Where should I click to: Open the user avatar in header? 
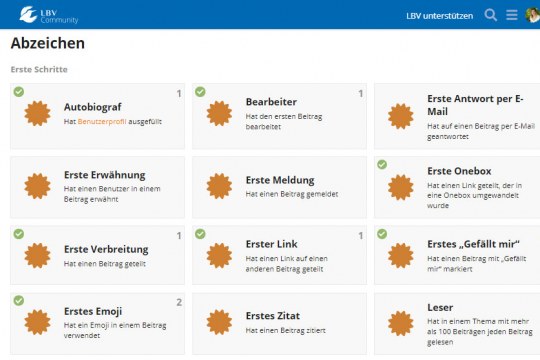(x=533, y=15)
